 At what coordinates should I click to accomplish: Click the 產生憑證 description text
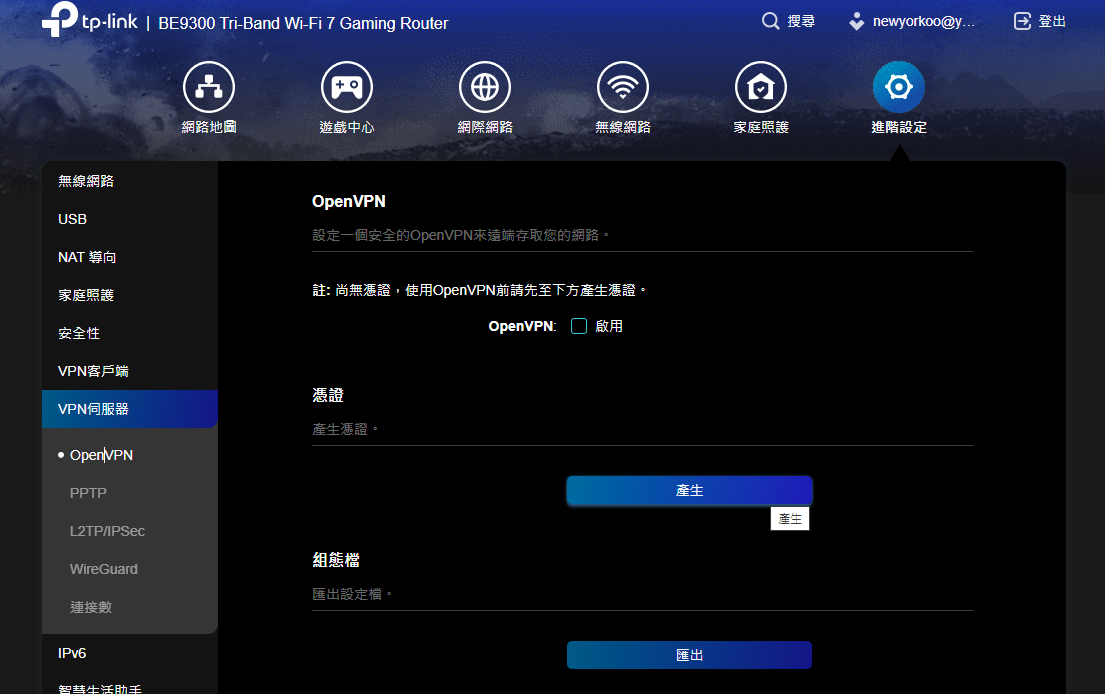(x=345, y=429)
